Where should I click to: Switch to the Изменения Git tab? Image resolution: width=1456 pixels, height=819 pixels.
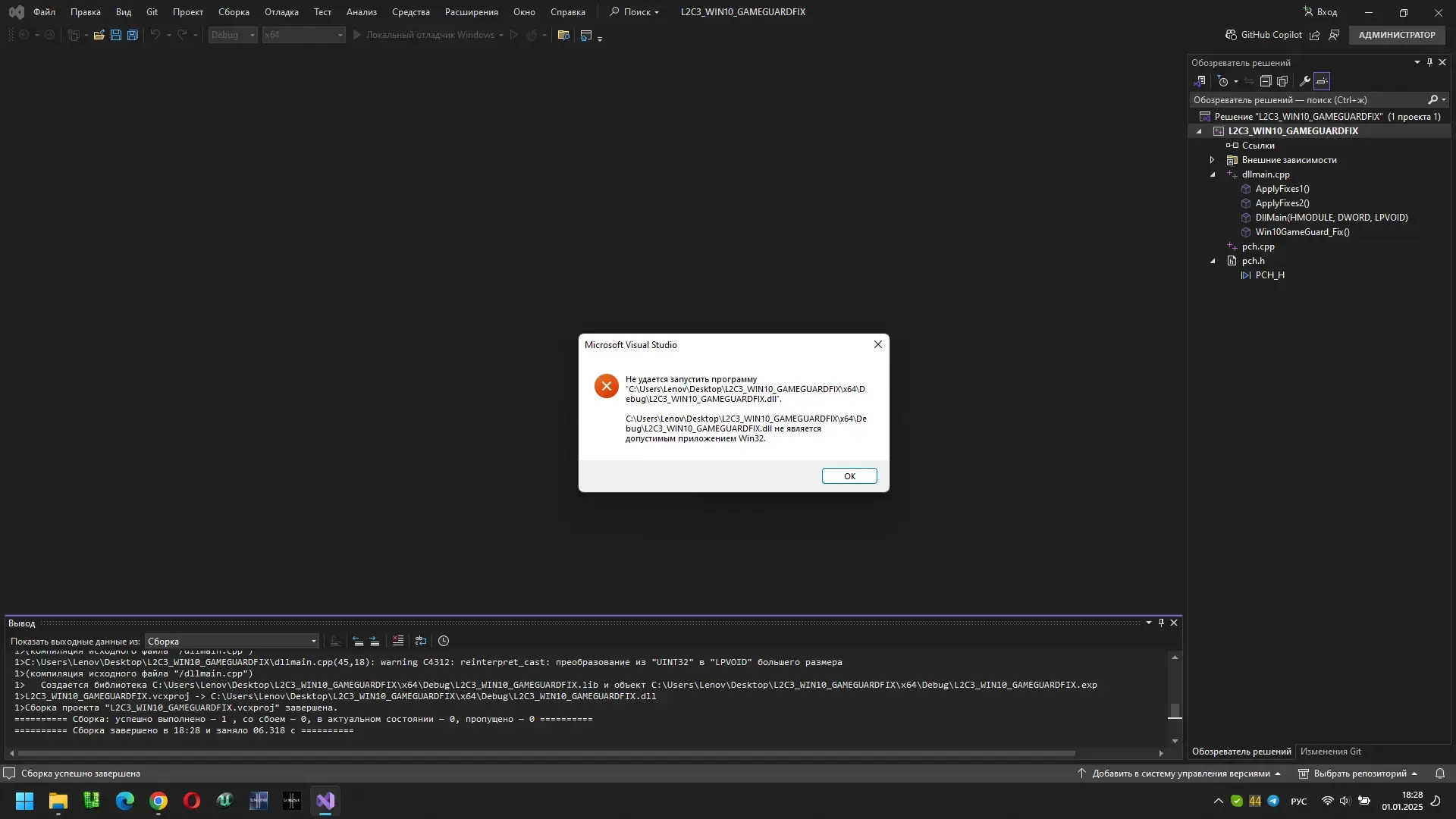tap(1331, 752)
